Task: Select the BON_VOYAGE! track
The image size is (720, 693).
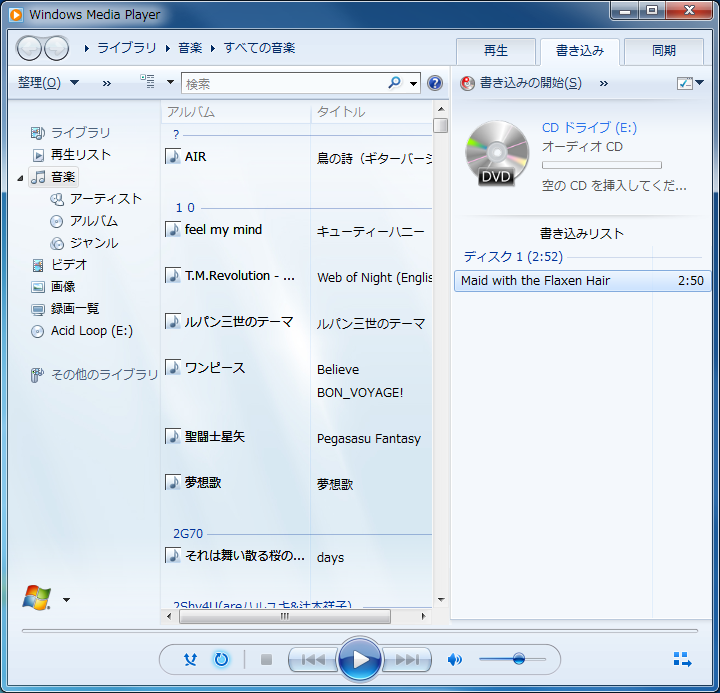Action: click(x=360, y=393)
